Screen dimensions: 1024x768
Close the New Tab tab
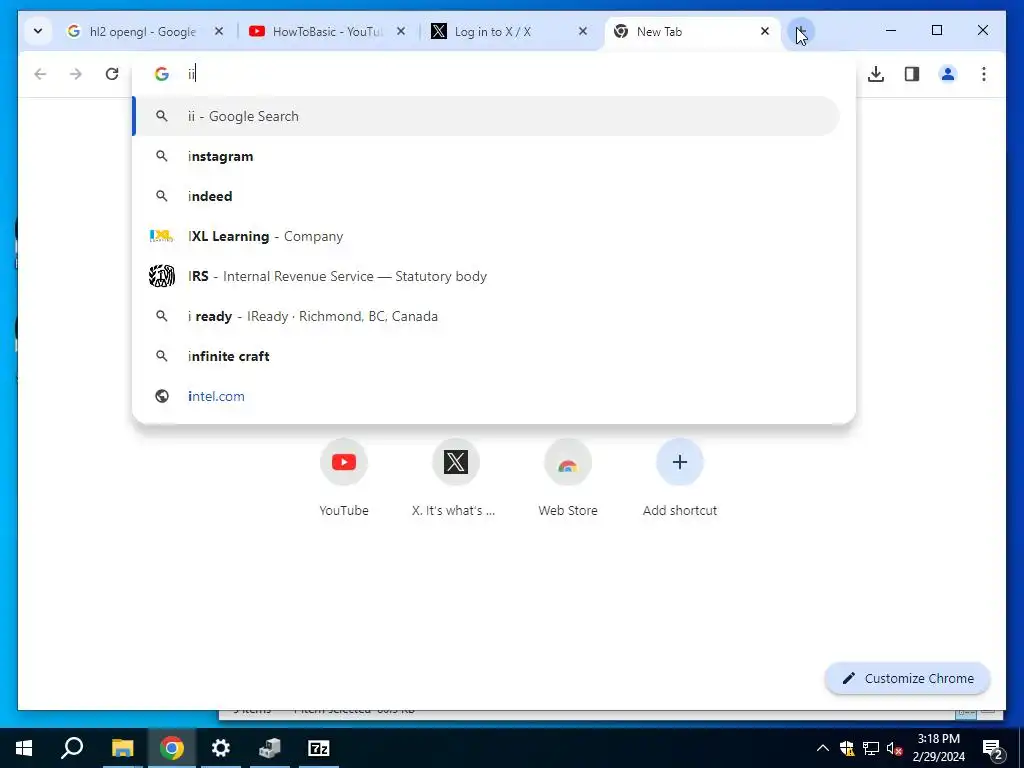click(x=765, y=31)
